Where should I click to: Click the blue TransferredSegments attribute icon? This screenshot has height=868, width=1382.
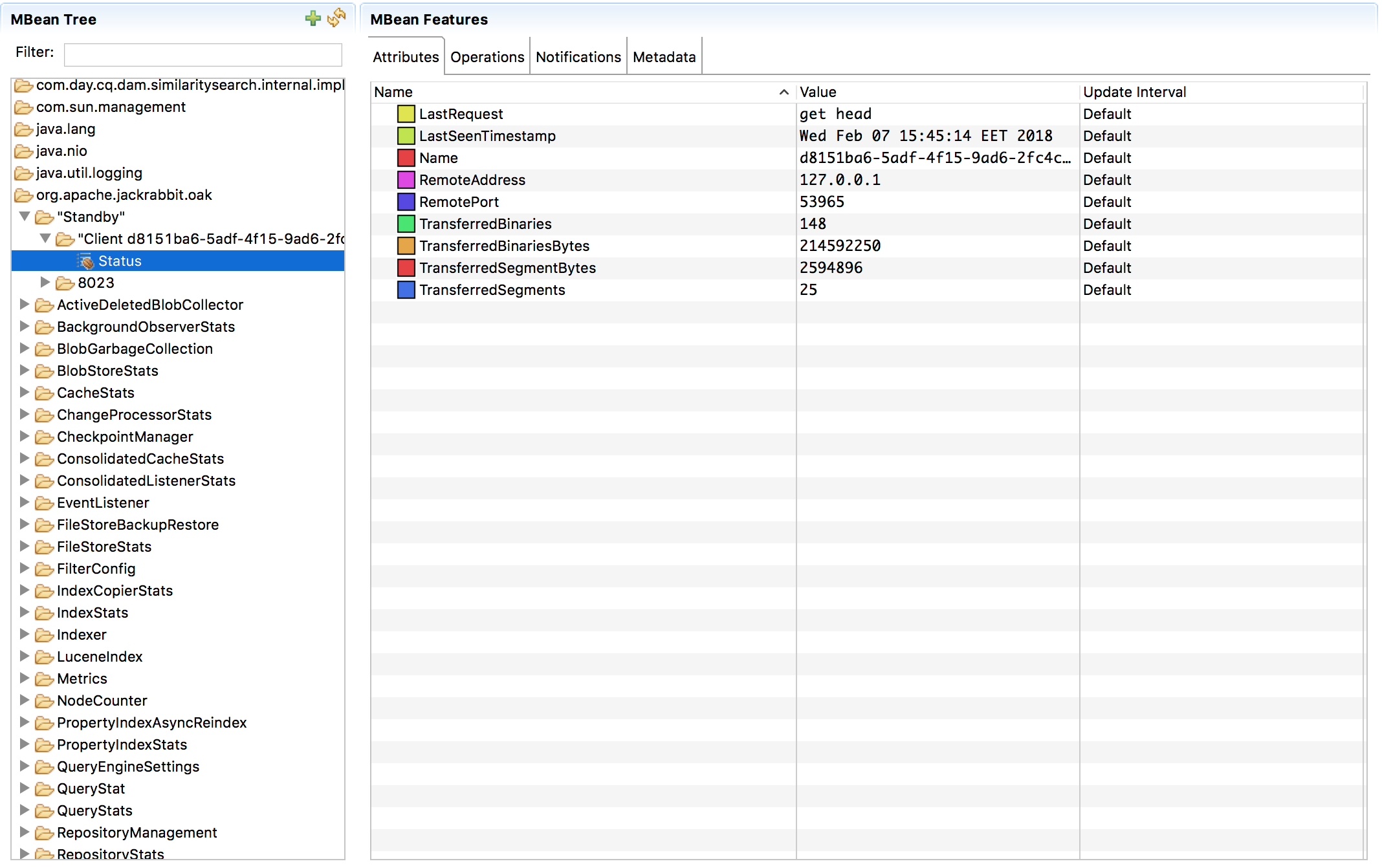click(406, 290)
